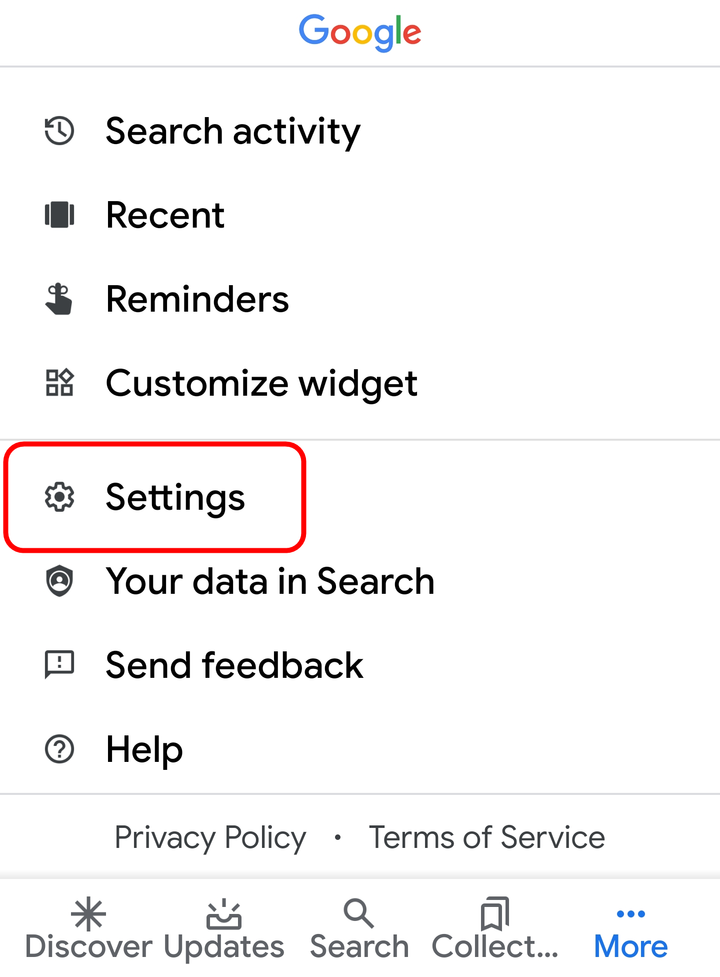Viewport: 720px width, 977px height.
Task: Open Search activity
Action: (232, 131)
